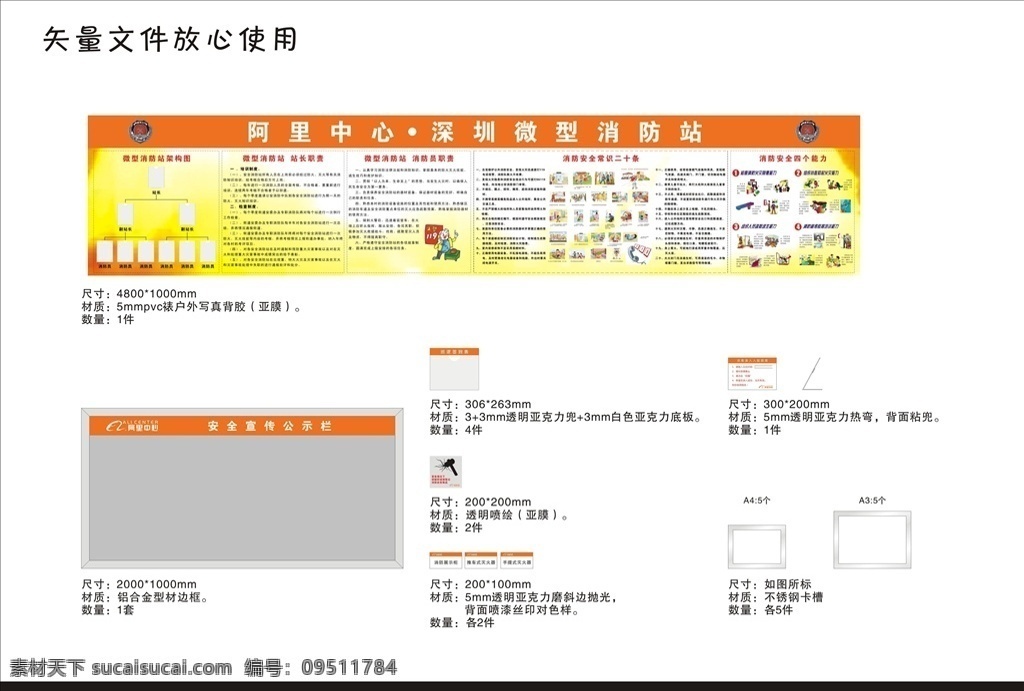This screenshot has height=691, width=1024.
Task: Click the telephone illustration in the twenty tips panel
Action: click(x=638, y=253)
